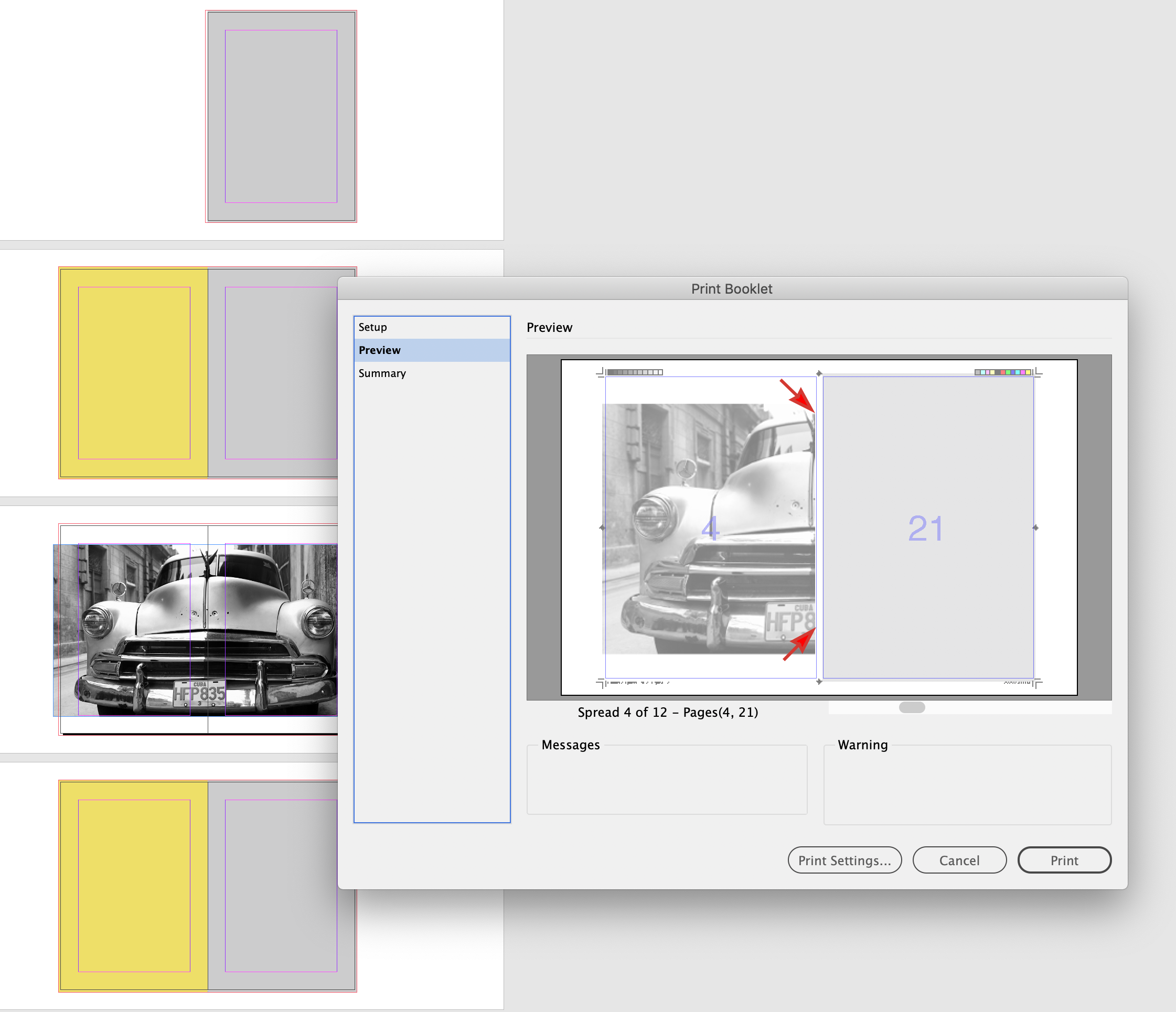Click the CMYK color bar printer's mark
The width and height of the screenshot is (1176, 1012).
pos(1004,372)
